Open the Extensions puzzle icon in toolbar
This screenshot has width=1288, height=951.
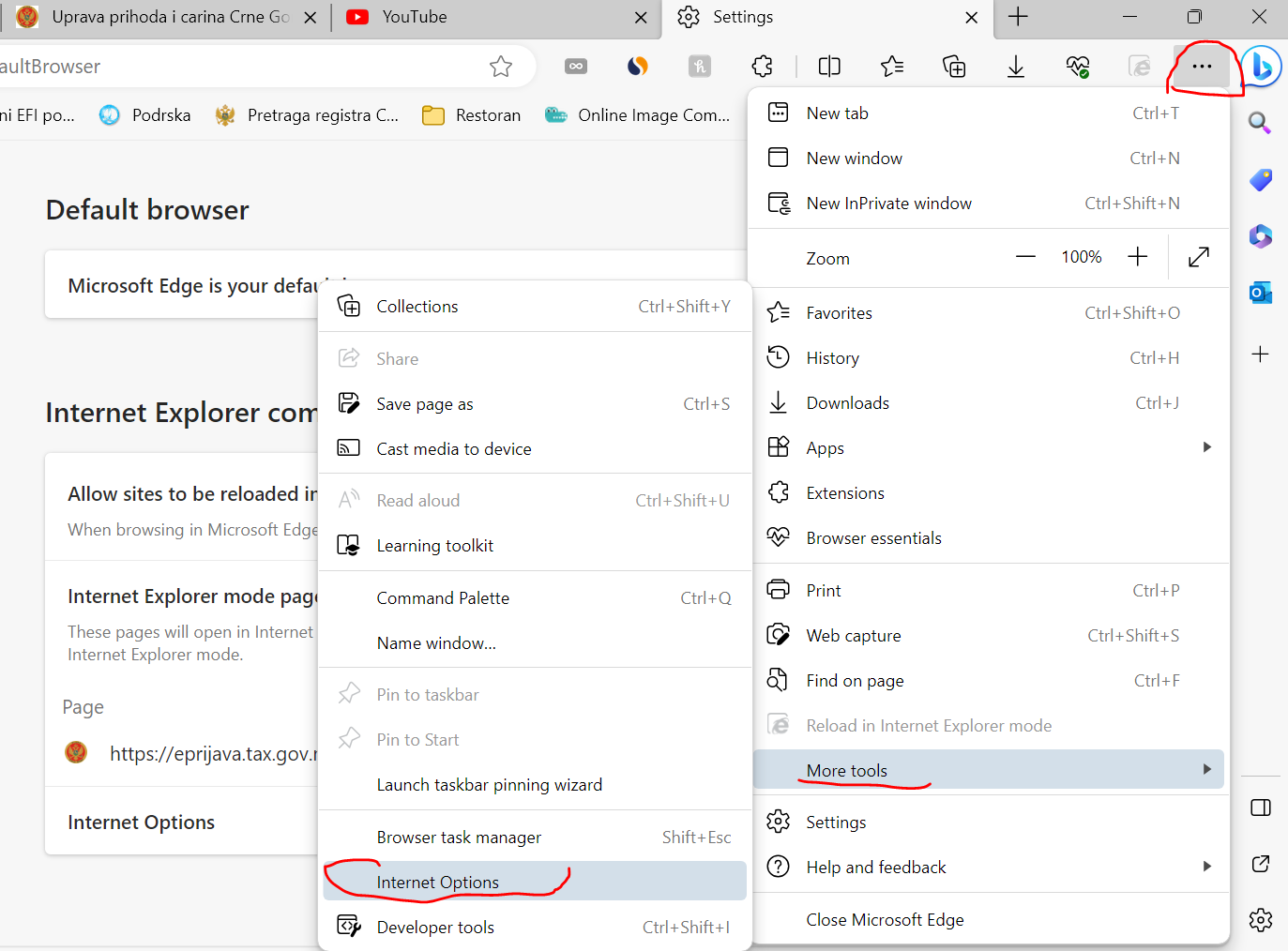click(x=763, y=67)
